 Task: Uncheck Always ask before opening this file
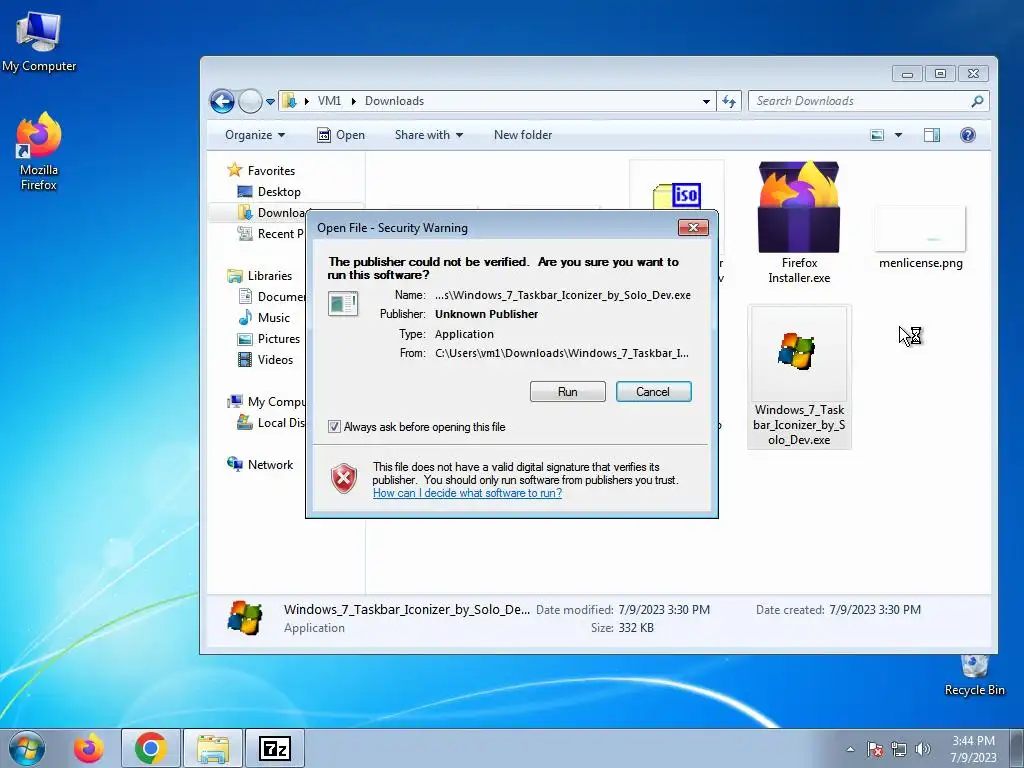click(x=334, y=427)
